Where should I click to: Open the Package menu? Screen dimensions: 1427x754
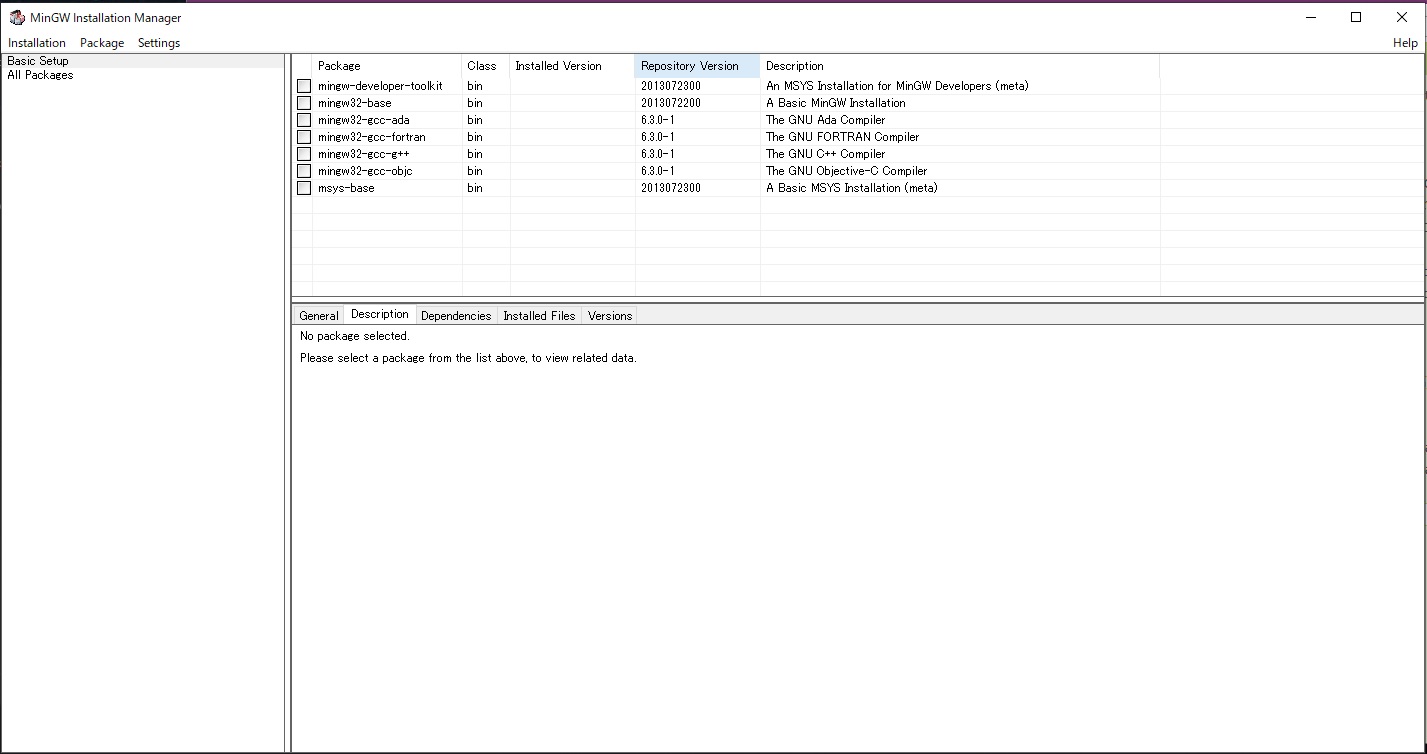[101, 43]
